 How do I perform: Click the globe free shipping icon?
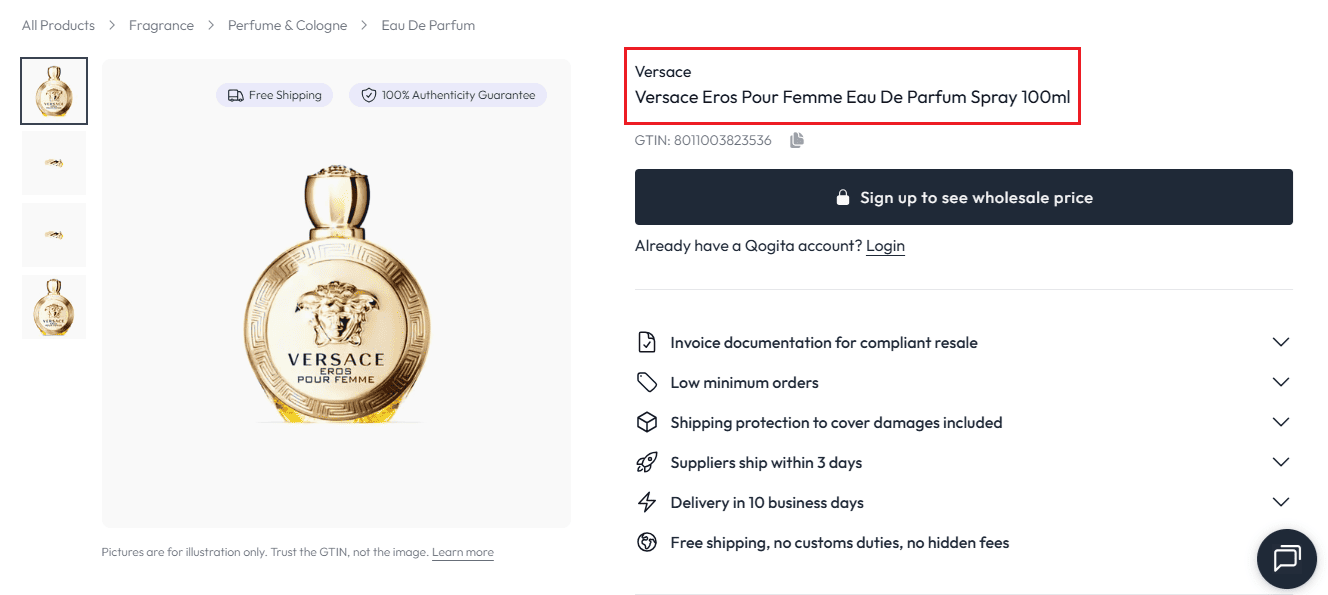click(647, 542)
